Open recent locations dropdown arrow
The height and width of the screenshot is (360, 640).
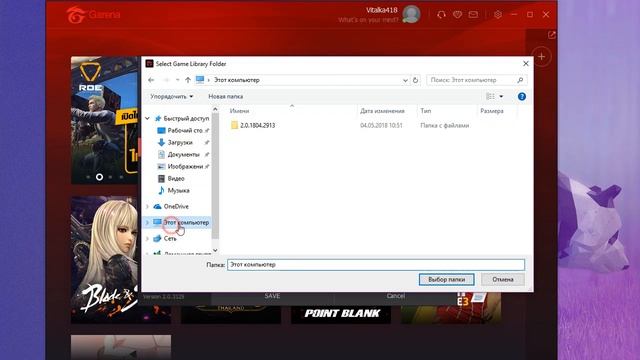178,80
